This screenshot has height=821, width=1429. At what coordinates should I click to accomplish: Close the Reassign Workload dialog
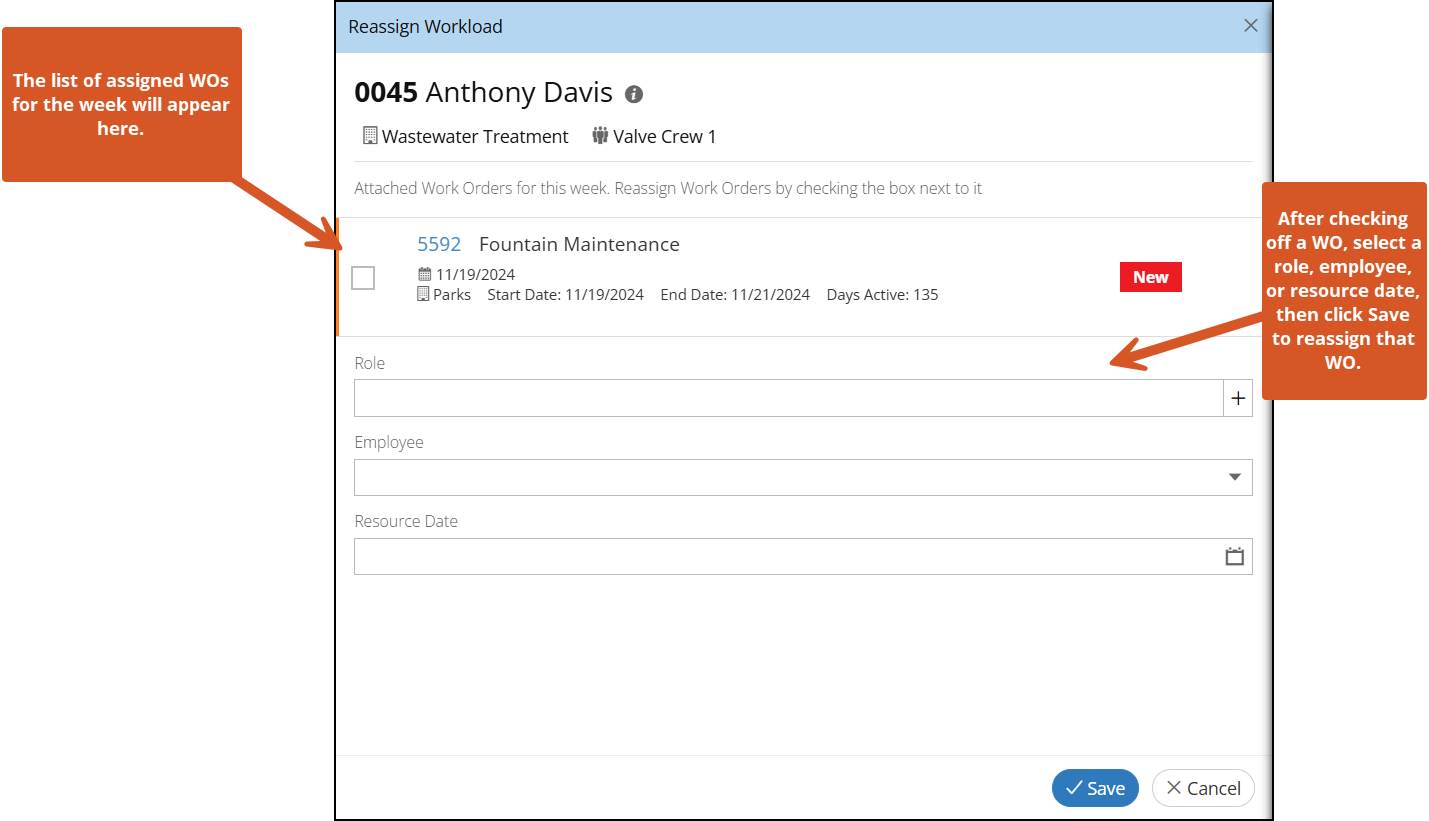[x=1250, y=26]
